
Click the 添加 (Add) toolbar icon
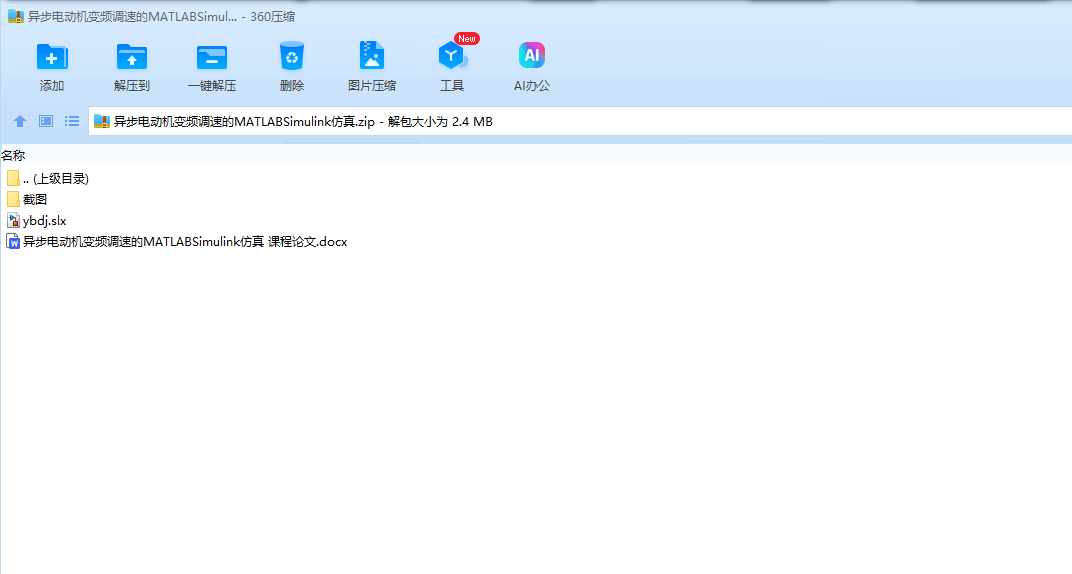(51, 57)
